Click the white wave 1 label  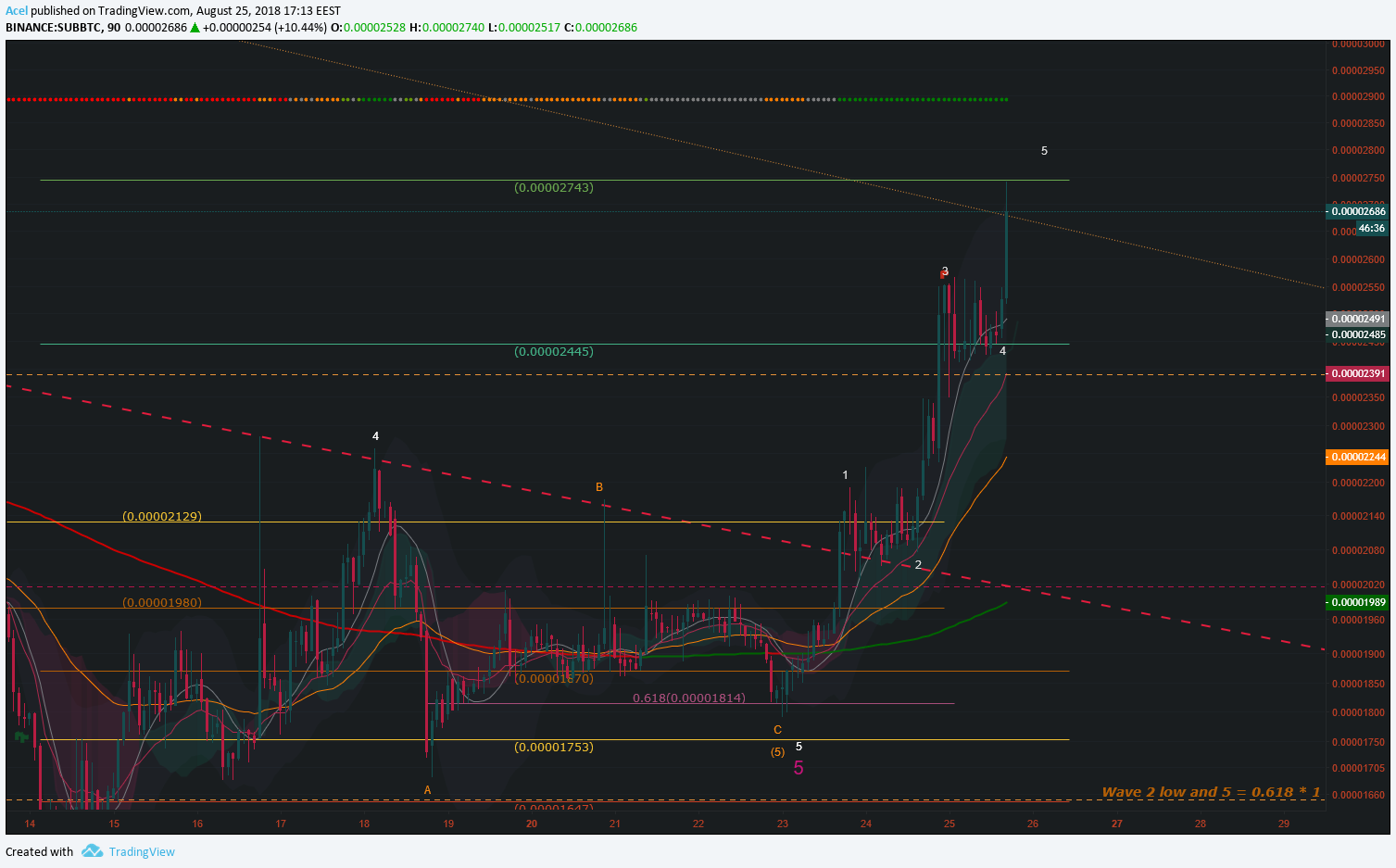(x=845, y=475)
